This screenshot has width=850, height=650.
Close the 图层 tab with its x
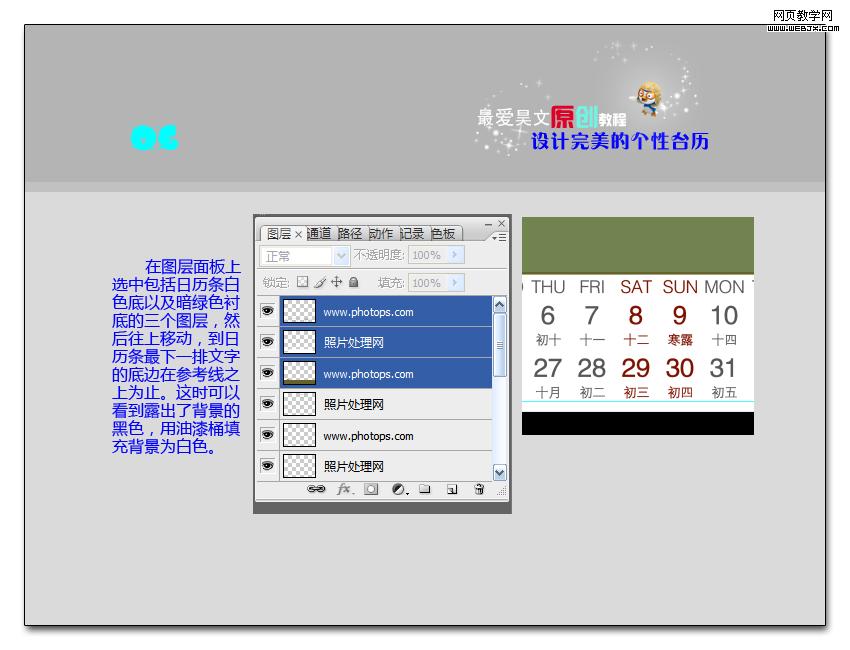[x=298, y=235]
